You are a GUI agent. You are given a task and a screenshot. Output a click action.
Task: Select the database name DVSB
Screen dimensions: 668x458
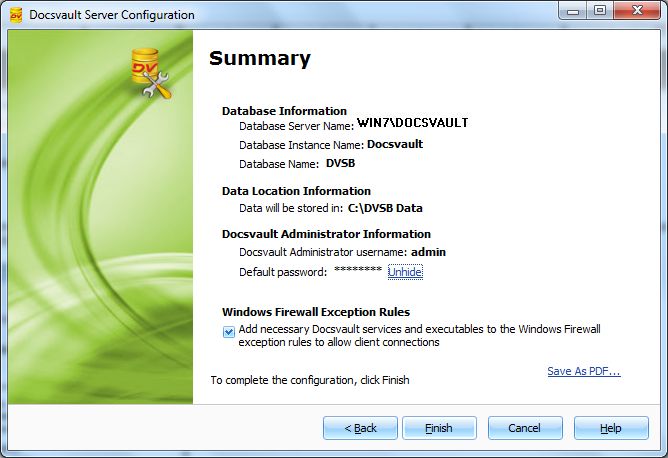coord(340,163)
